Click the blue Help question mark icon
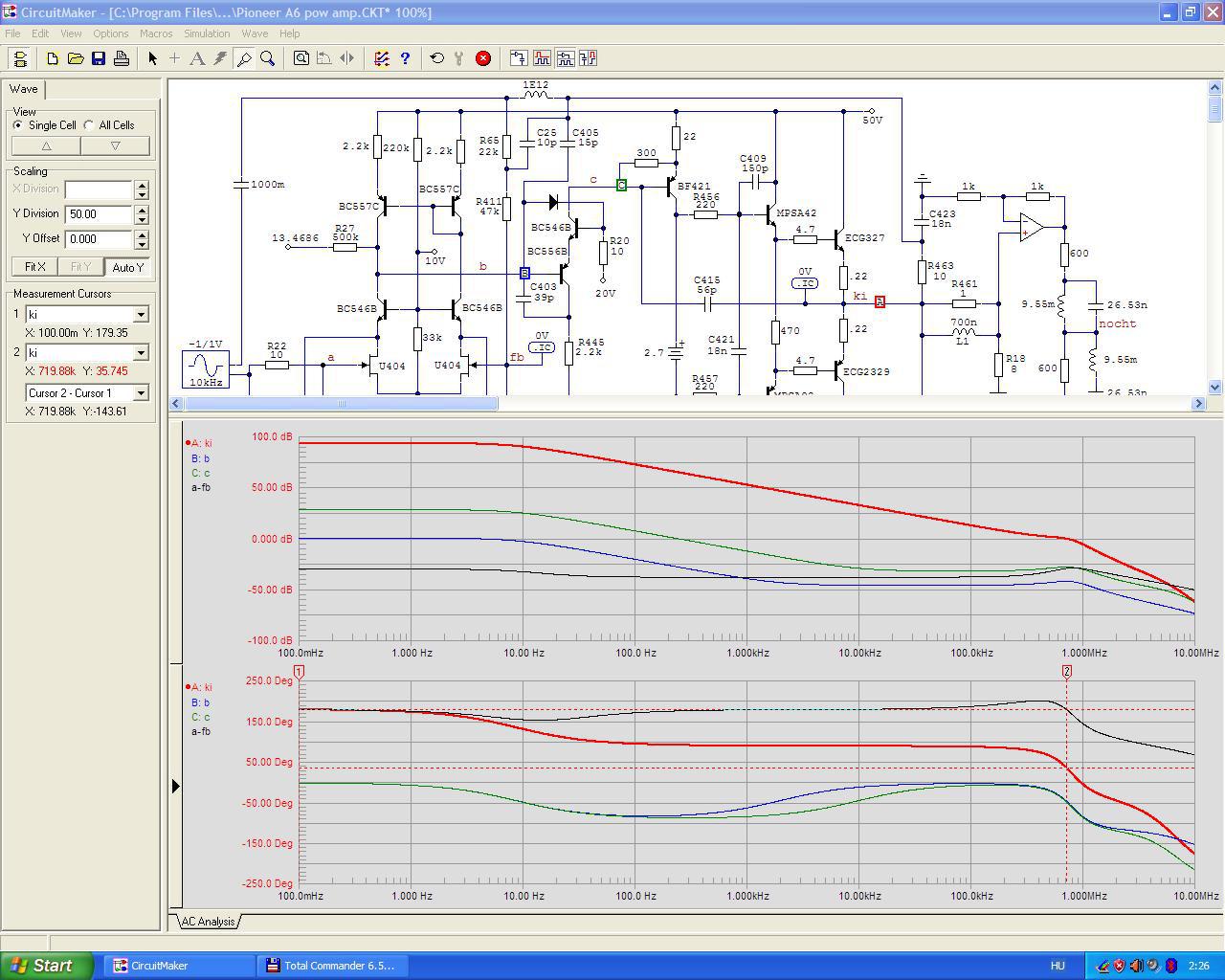1225x980 pixels. click(x=405, y=58)
